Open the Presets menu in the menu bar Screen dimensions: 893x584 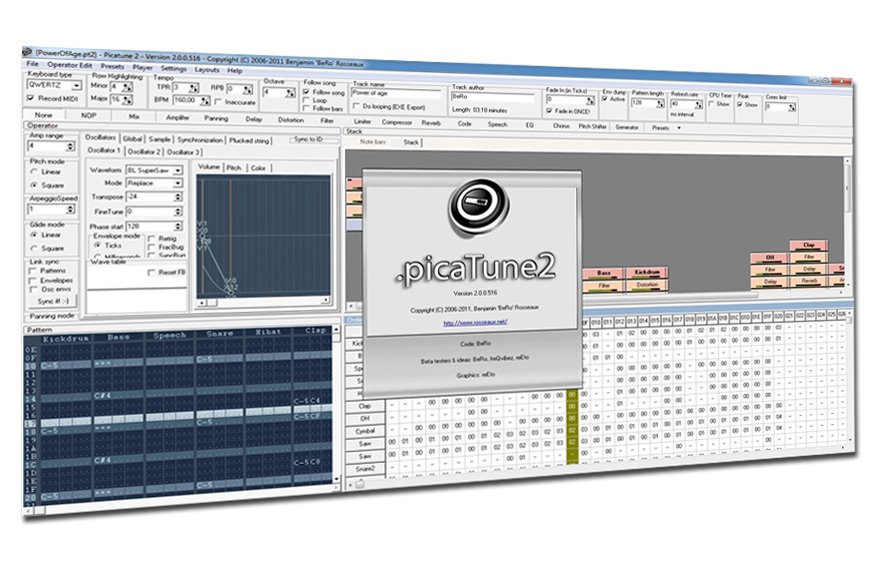coord(112,66)
